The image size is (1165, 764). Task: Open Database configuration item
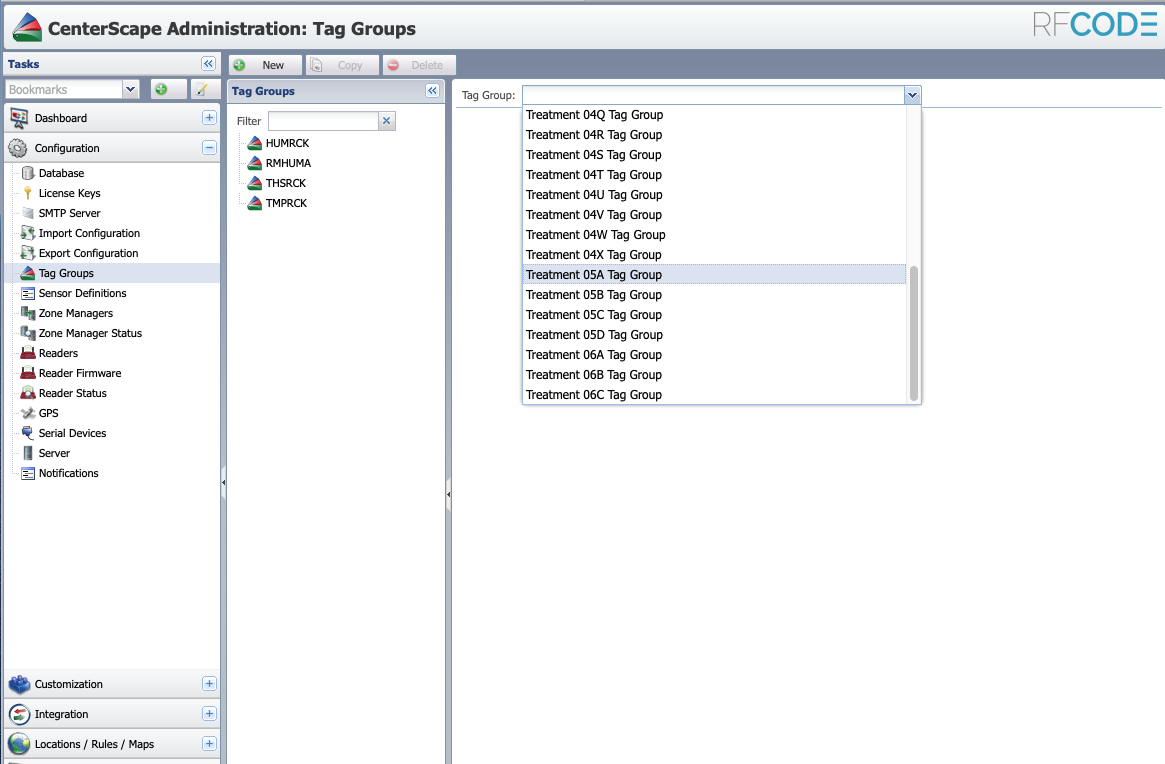click(61, 173)
